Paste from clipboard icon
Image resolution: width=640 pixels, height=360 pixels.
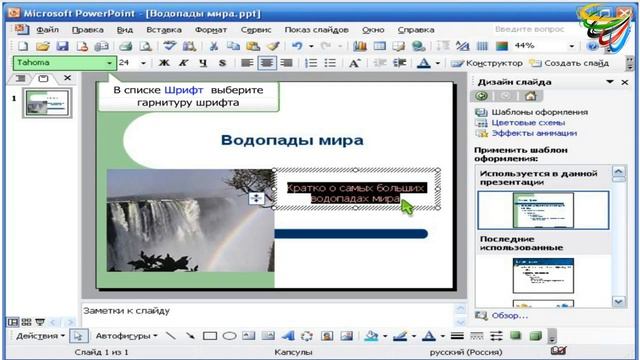click(x=253, y=46)
